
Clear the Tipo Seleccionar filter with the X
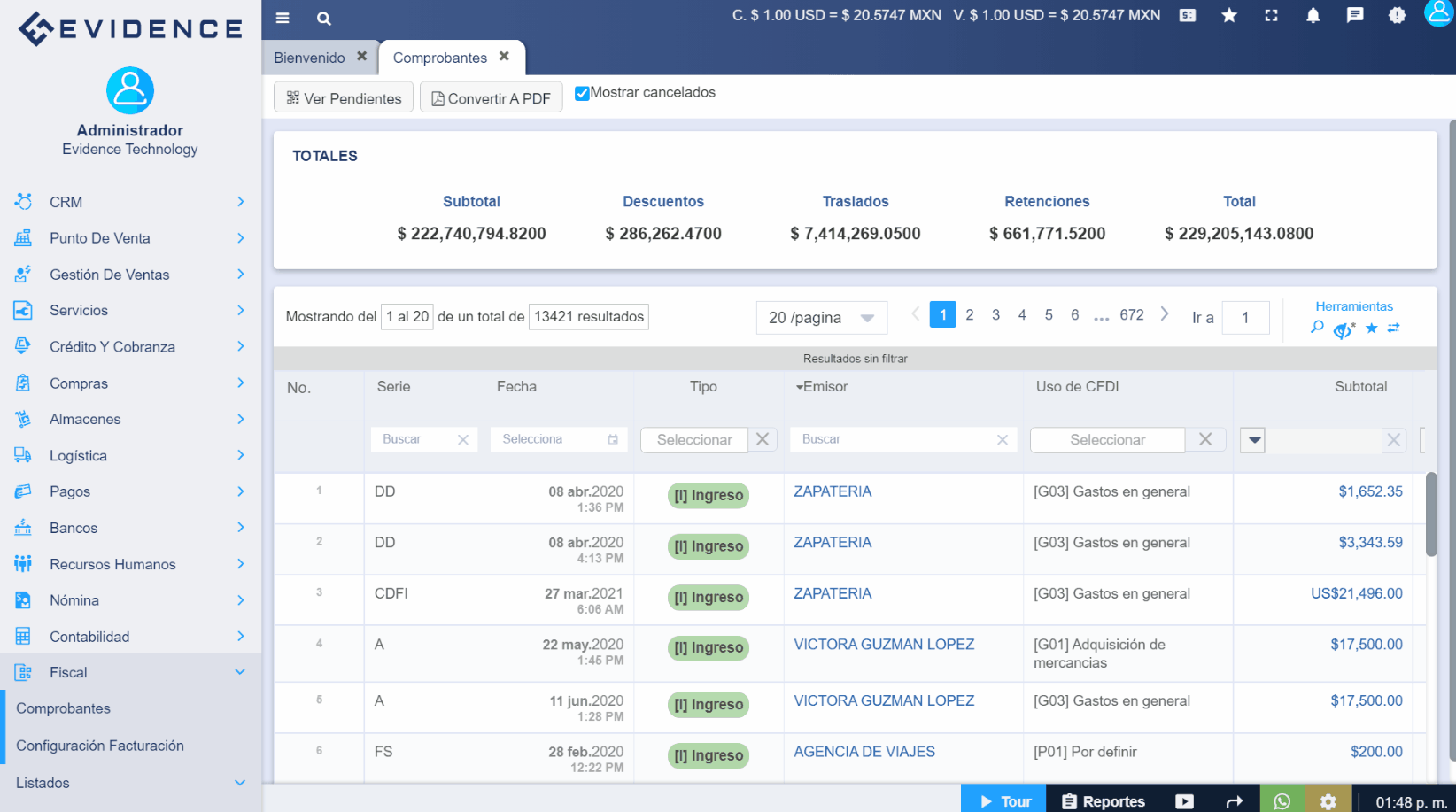[x=763, y=439]
